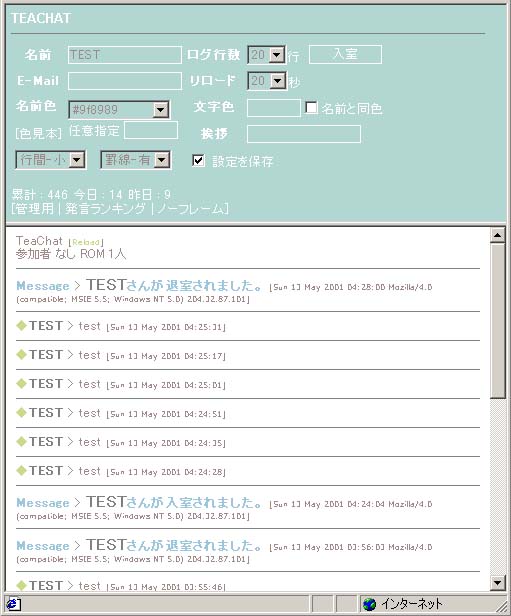Click the scrollbar up arrow
The image size is (511, 616).
497,235
